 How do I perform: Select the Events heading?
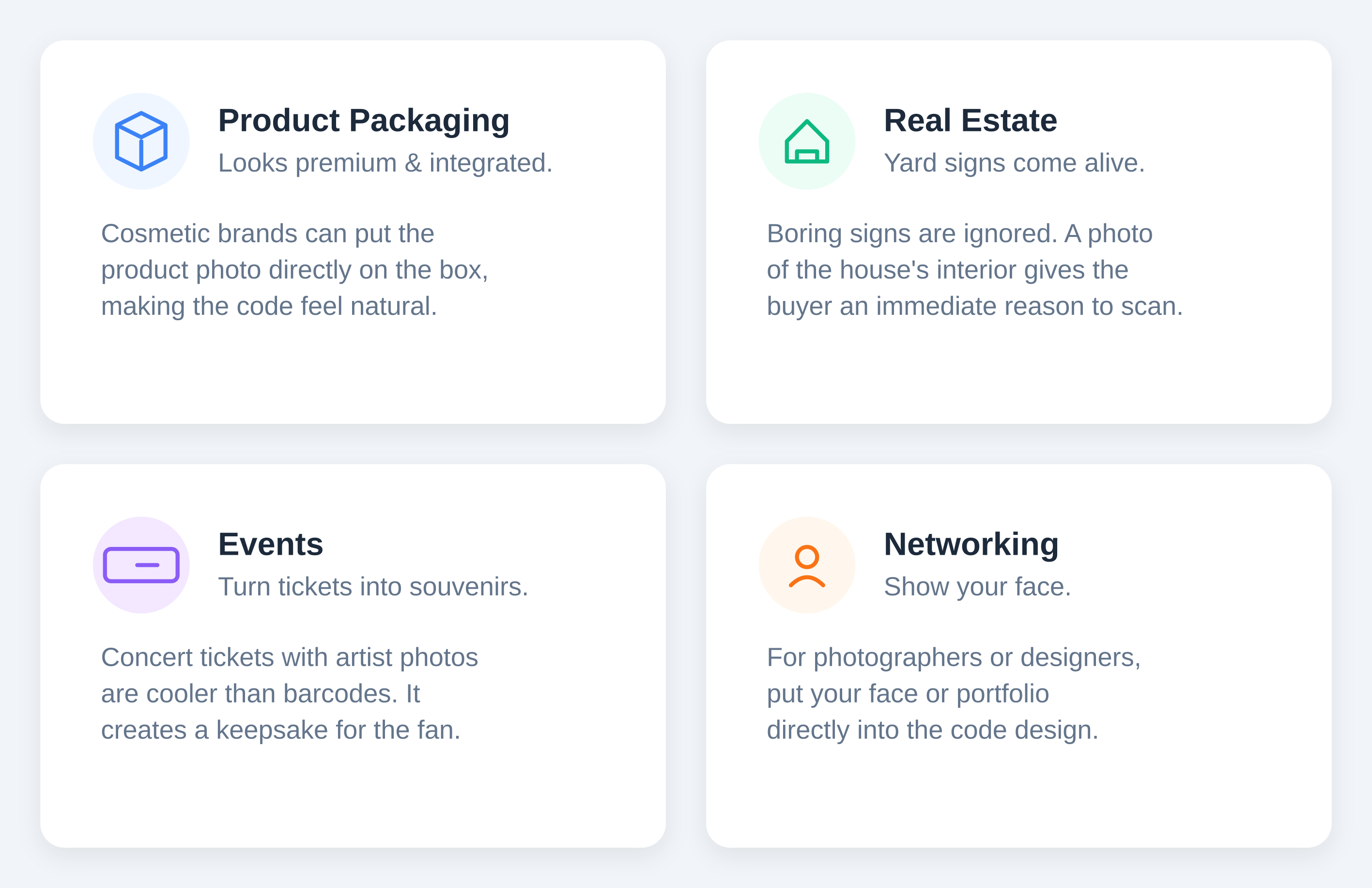pyautogui.click(x=270, y=545)
